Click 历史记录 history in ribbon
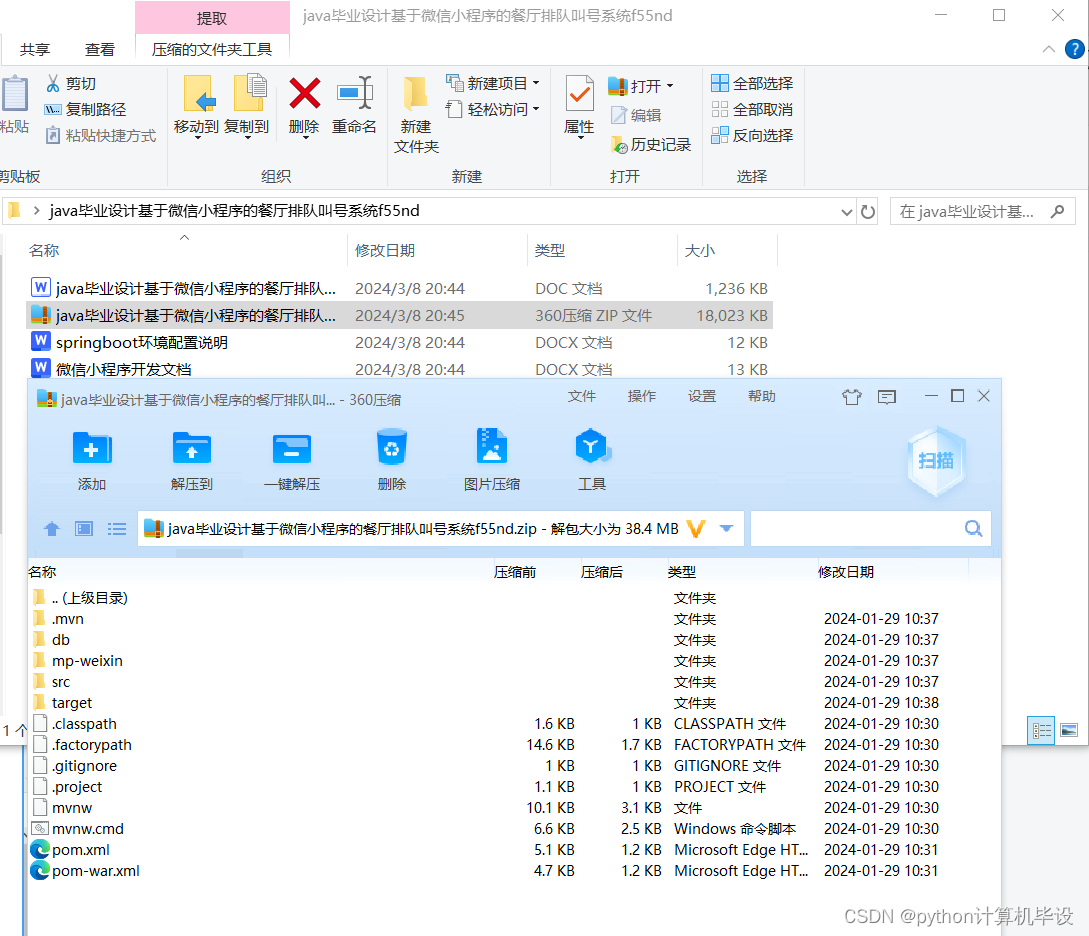This screenshot has height=936, width=1089. click(x=651, y=144)
